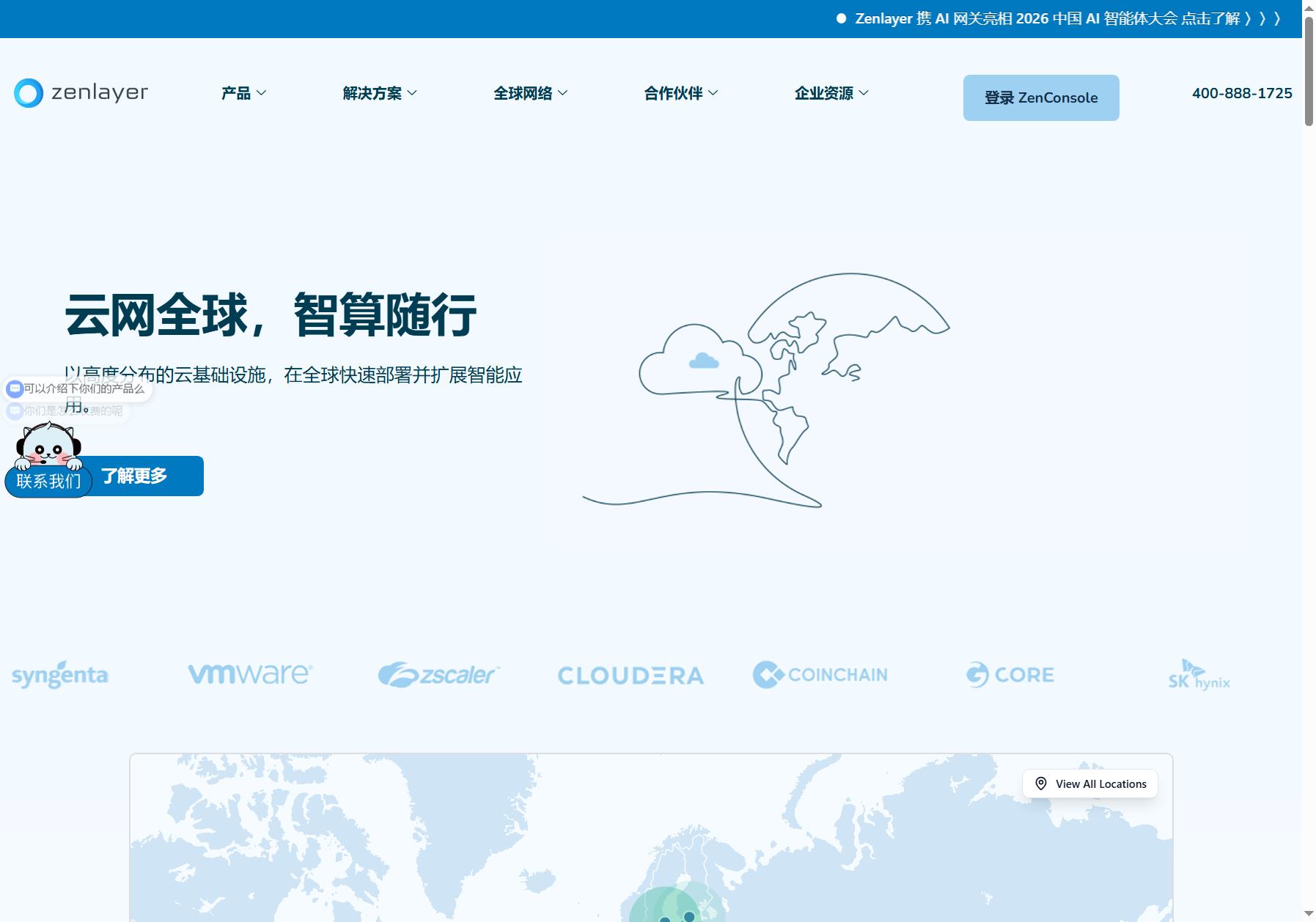Click the white dot in announcement banner
This screenshot has width=1316, height=922.
point(842,18)
